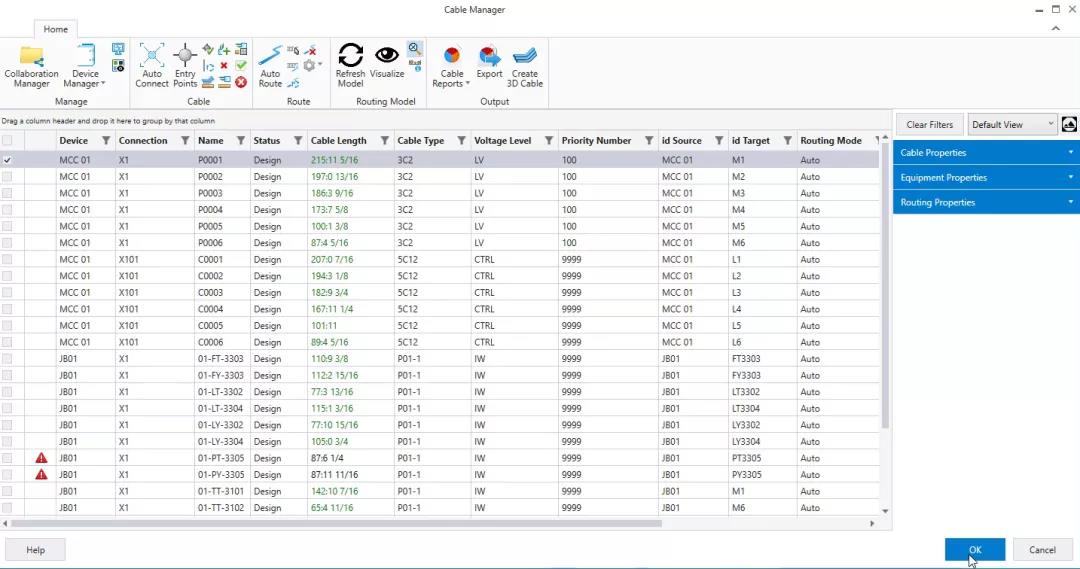Uncheck the checkbox for cable P0001

click(7, 160)
